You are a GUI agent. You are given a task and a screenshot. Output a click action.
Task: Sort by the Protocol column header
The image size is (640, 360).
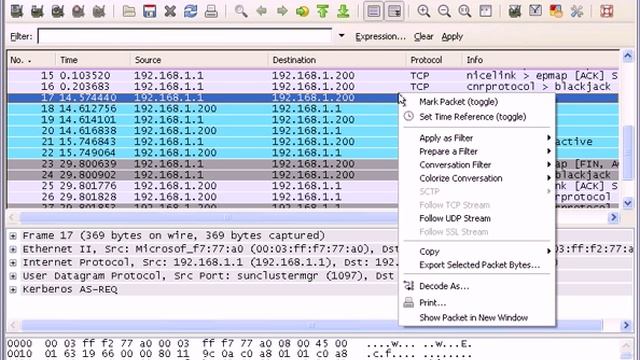tap(434, 60)
